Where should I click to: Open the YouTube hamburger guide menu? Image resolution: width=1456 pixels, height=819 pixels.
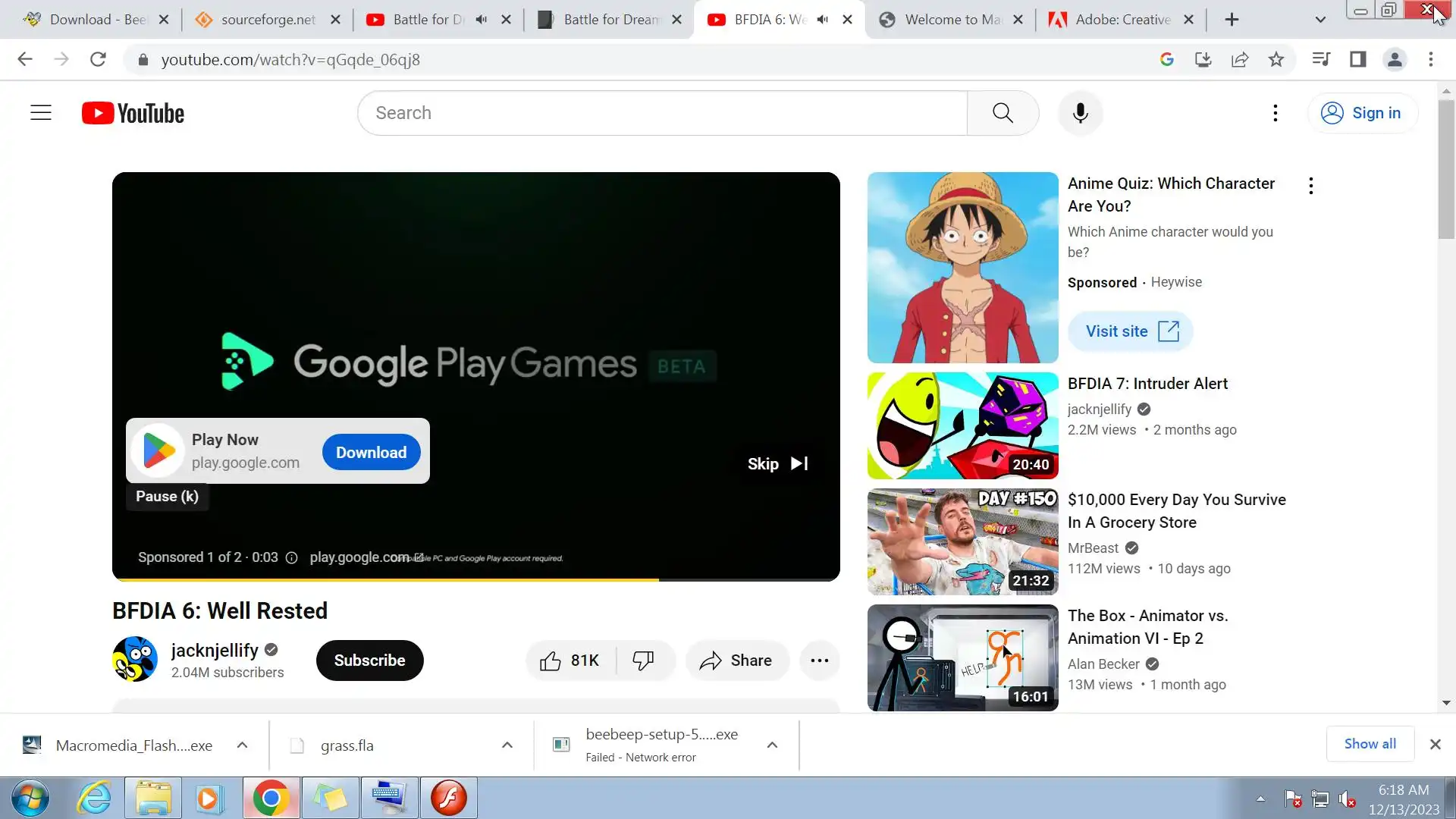[41, 113]
